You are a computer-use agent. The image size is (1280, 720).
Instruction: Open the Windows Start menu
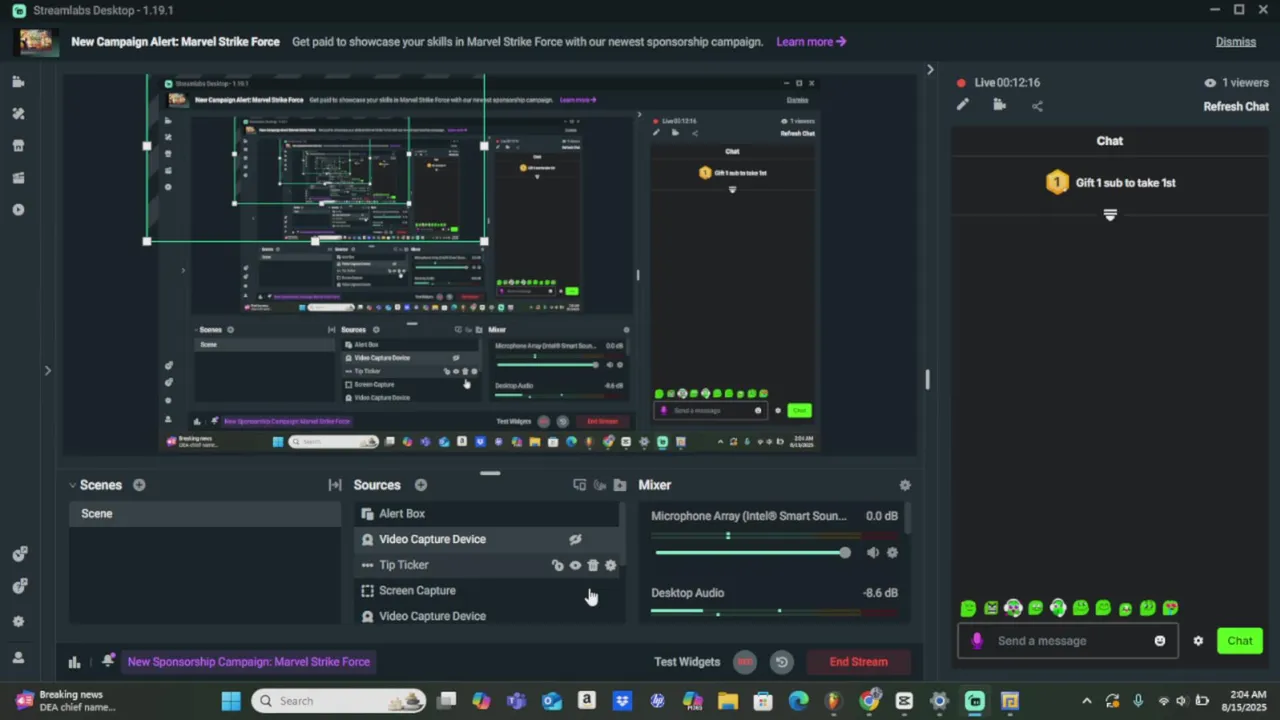click(231, 701)
